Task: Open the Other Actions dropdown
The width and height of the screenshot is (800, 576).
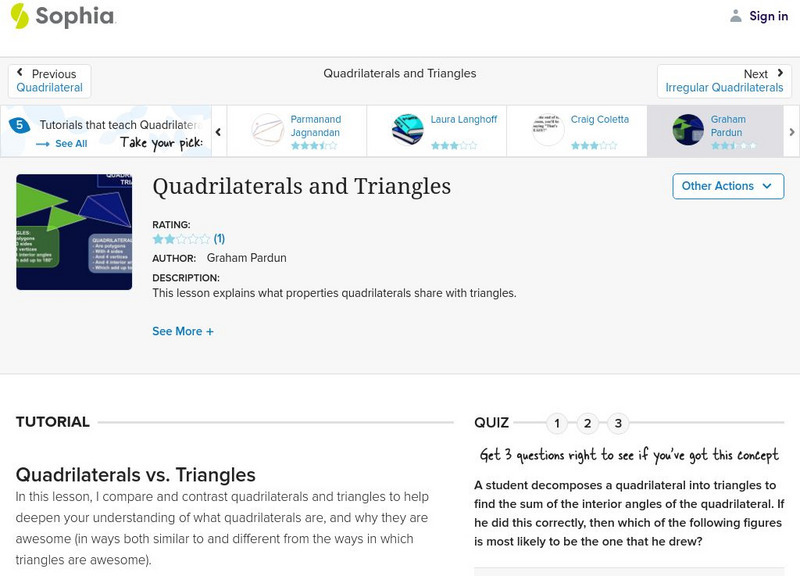Action: 726,186
